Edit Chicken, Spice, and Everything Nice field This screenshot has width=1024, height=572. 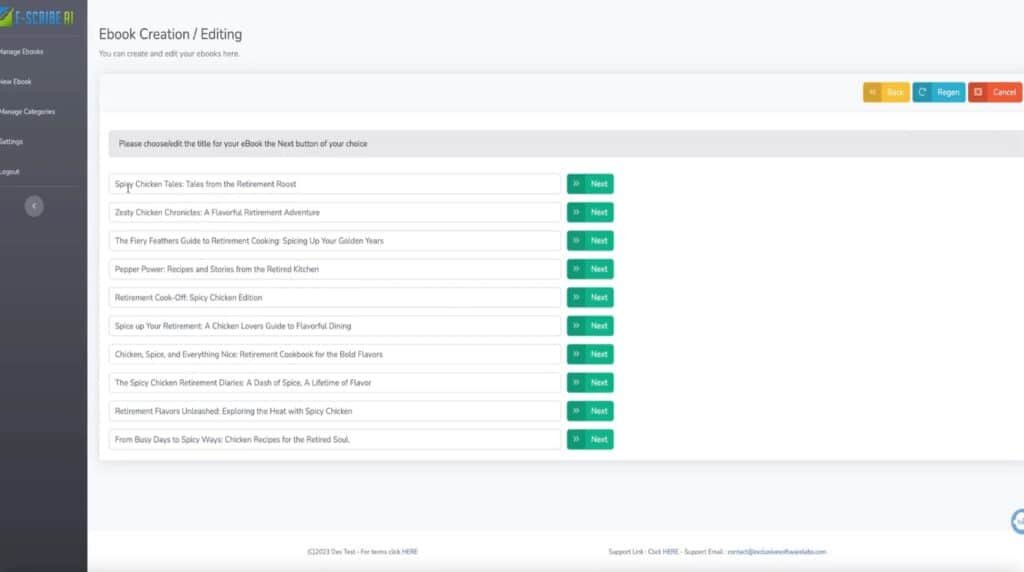[334, 354]
